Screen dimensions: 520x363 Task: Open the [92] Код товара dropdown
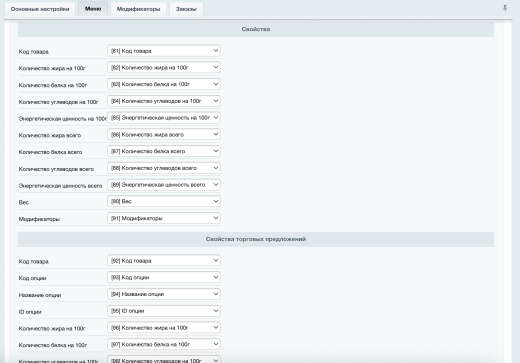click(x=164, y=260)
